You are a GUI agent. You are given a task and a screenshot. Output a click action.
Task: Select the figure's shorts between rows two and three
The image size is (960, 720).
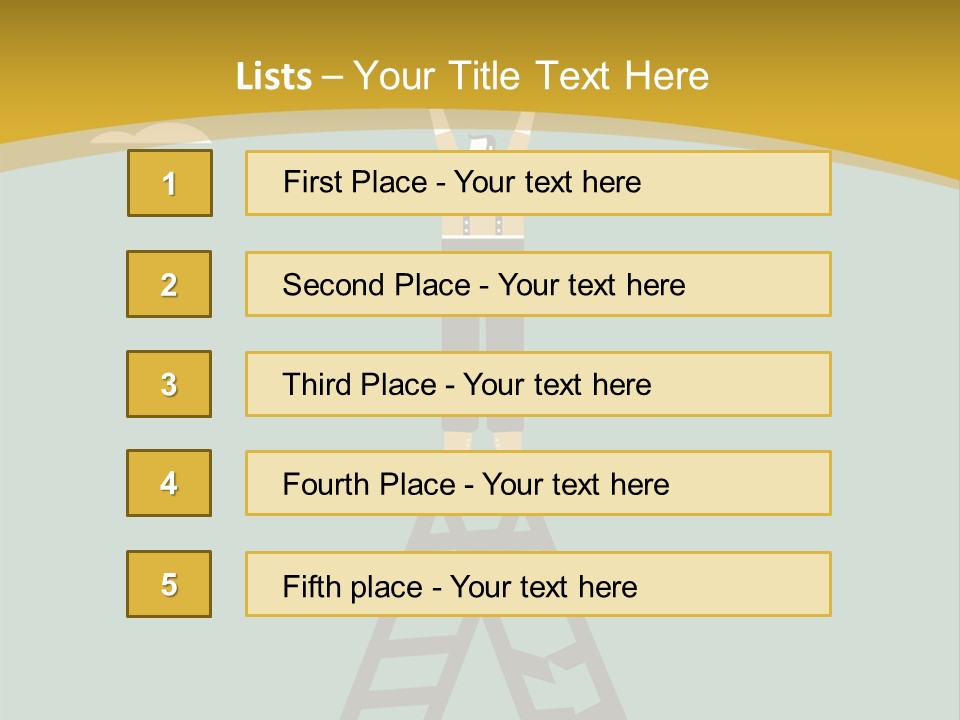(482, 334)
